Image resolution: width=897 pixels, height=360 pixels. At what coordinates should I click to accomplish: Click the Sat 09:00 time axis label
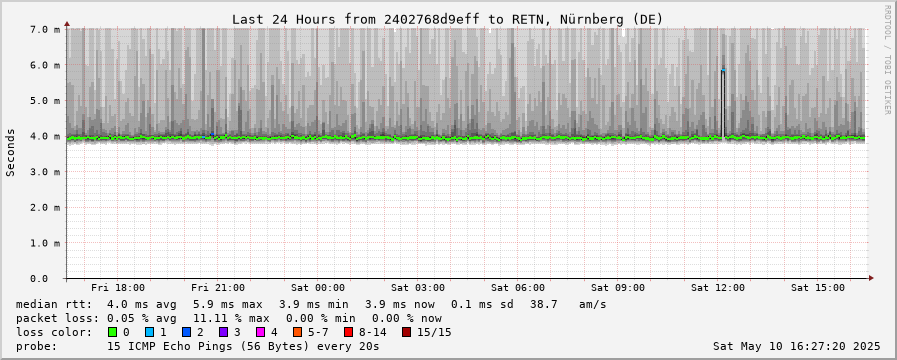[618, 287]
